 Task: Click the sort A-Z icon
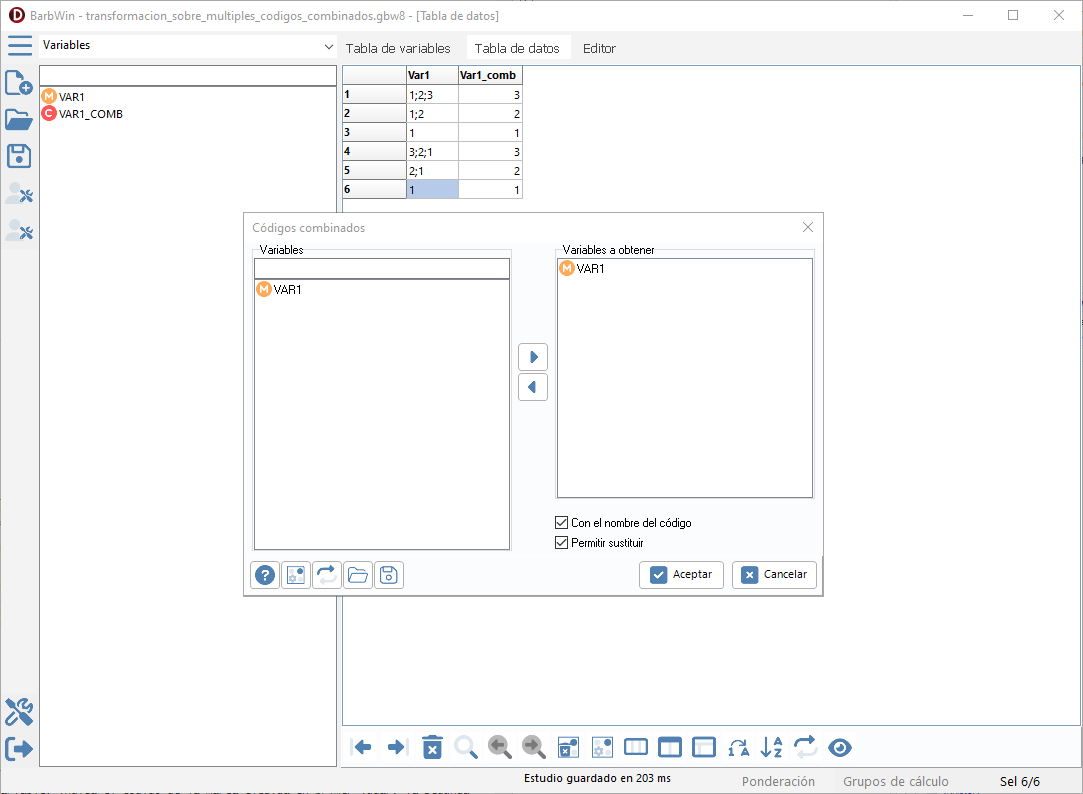(772, 747)
